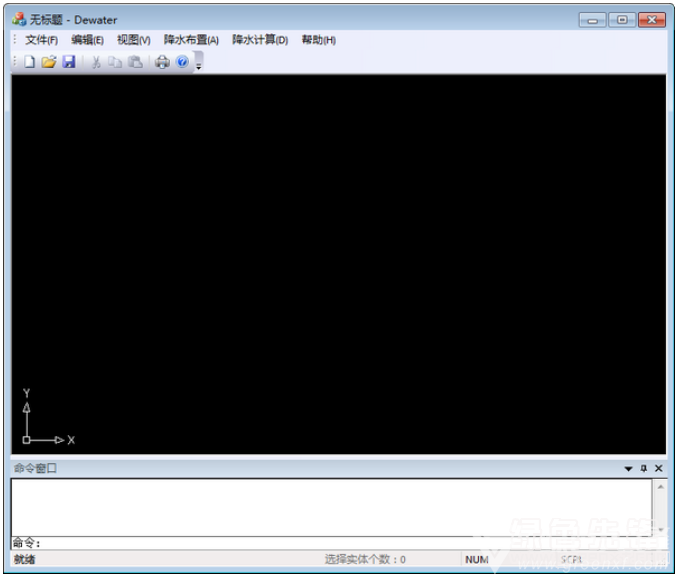
Task: Click the Print toolbar icon
Action: tap(162, 62)
